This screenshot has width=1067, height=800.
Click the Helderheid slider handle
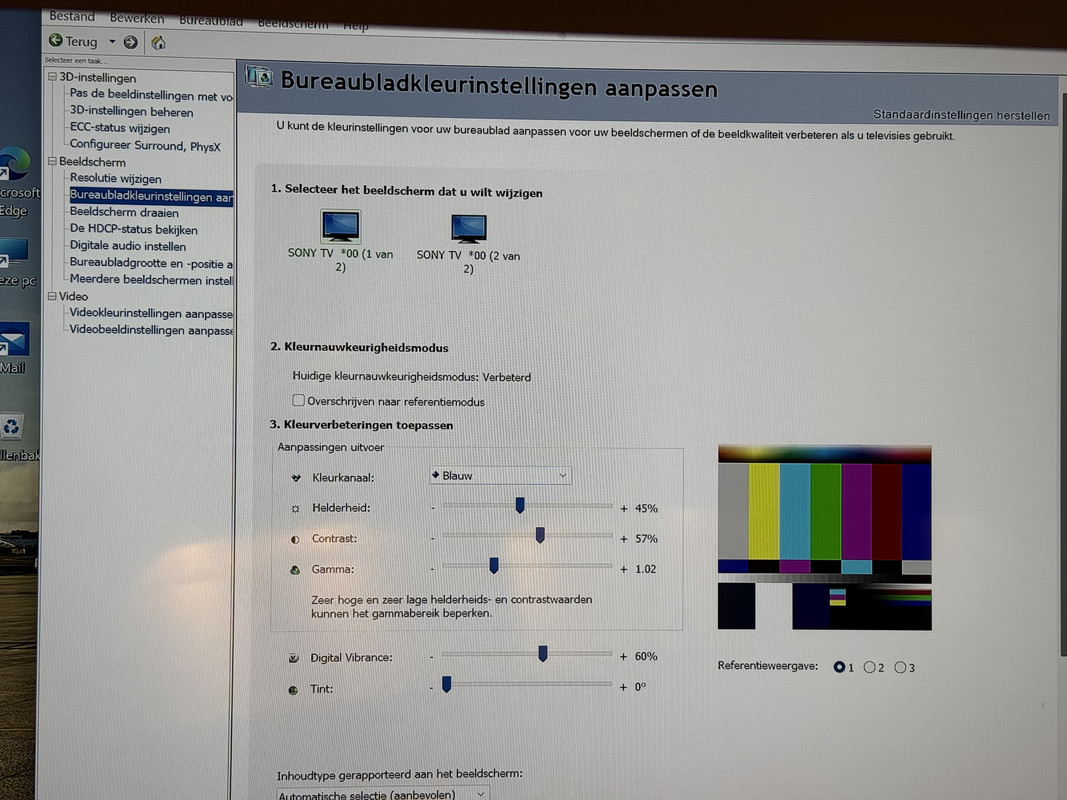point(520,505)
